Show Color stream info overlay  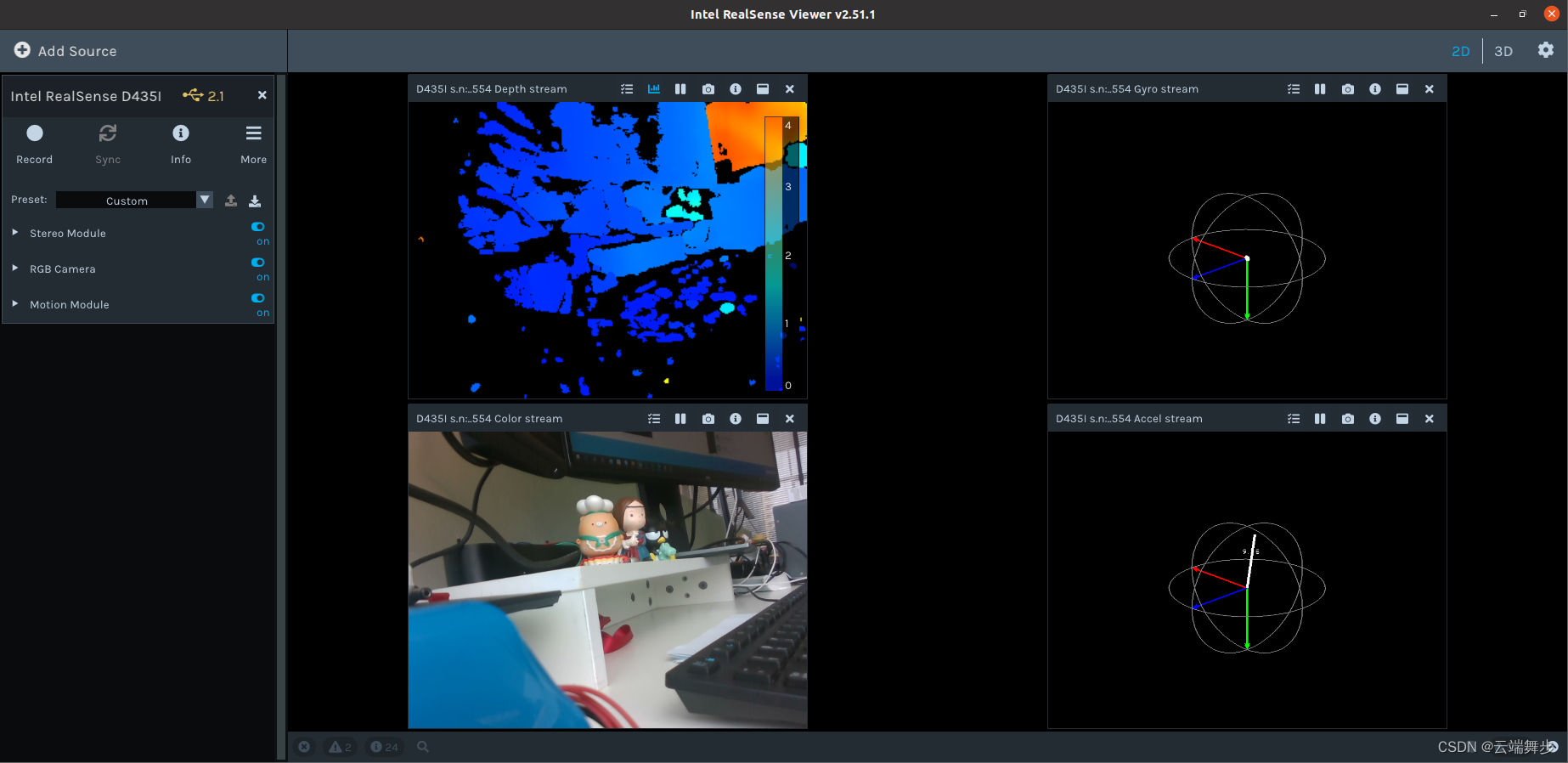pos(736,419)
